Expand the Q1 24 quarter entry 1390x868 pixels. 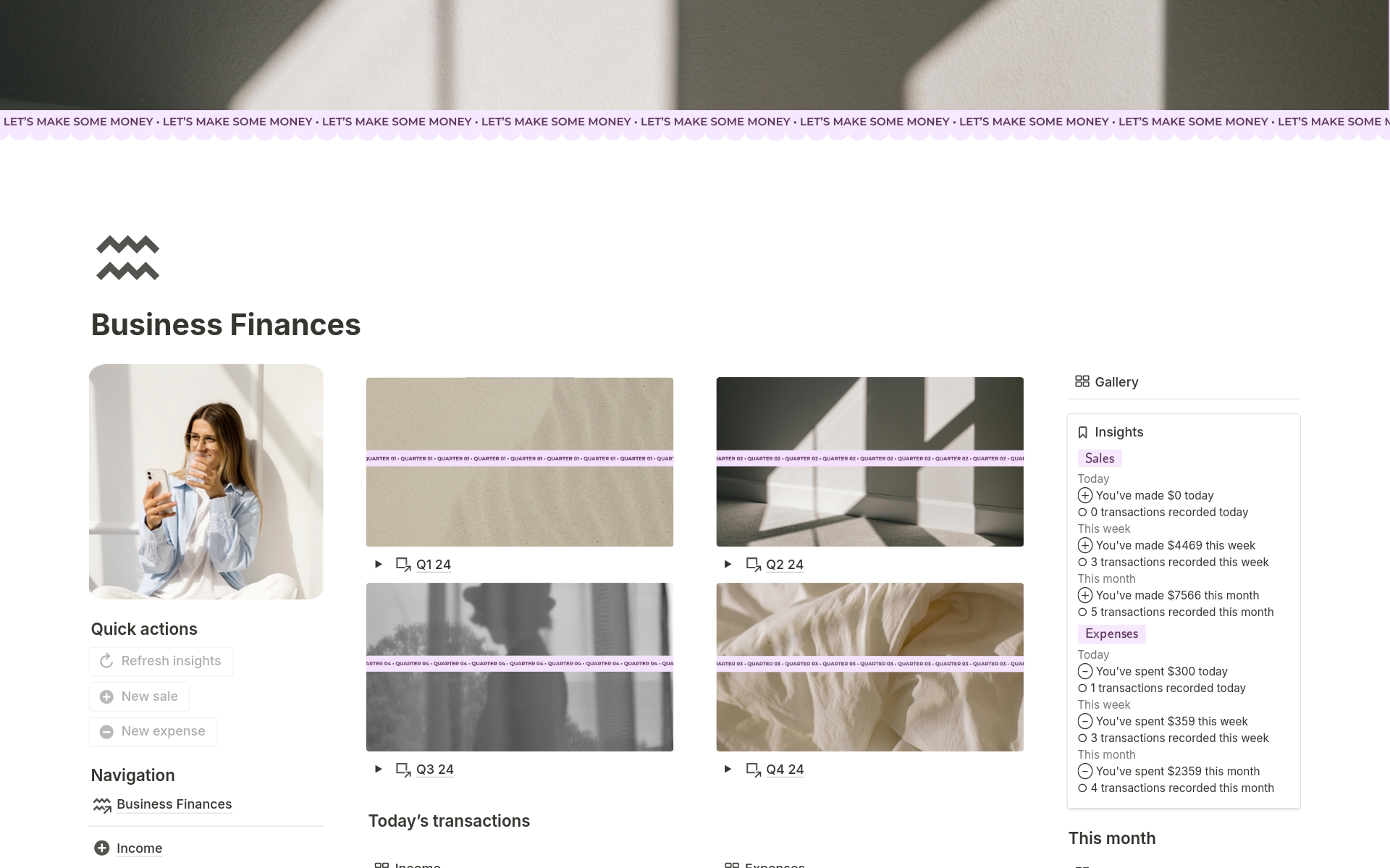click(379, 564)
